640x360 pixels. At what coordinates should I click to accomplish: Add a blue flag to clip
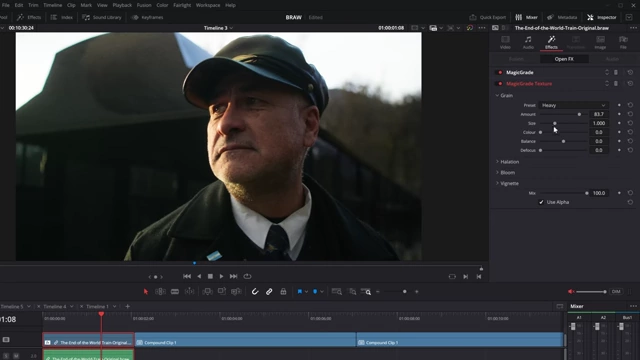point(300,292)
